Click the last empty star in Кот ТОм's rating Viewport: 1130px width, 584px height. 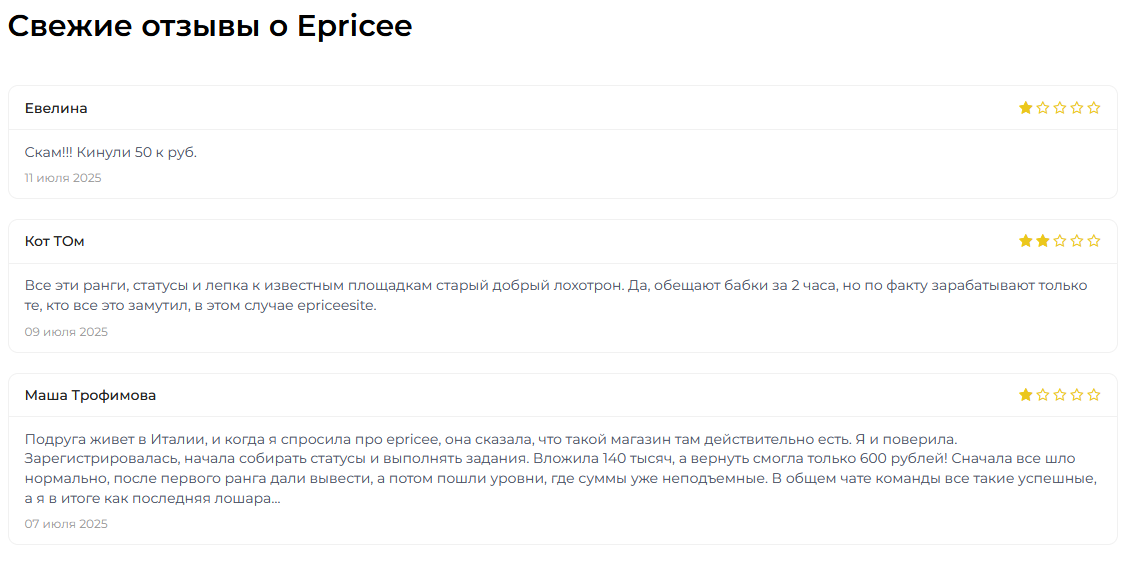pos(1094,241)
